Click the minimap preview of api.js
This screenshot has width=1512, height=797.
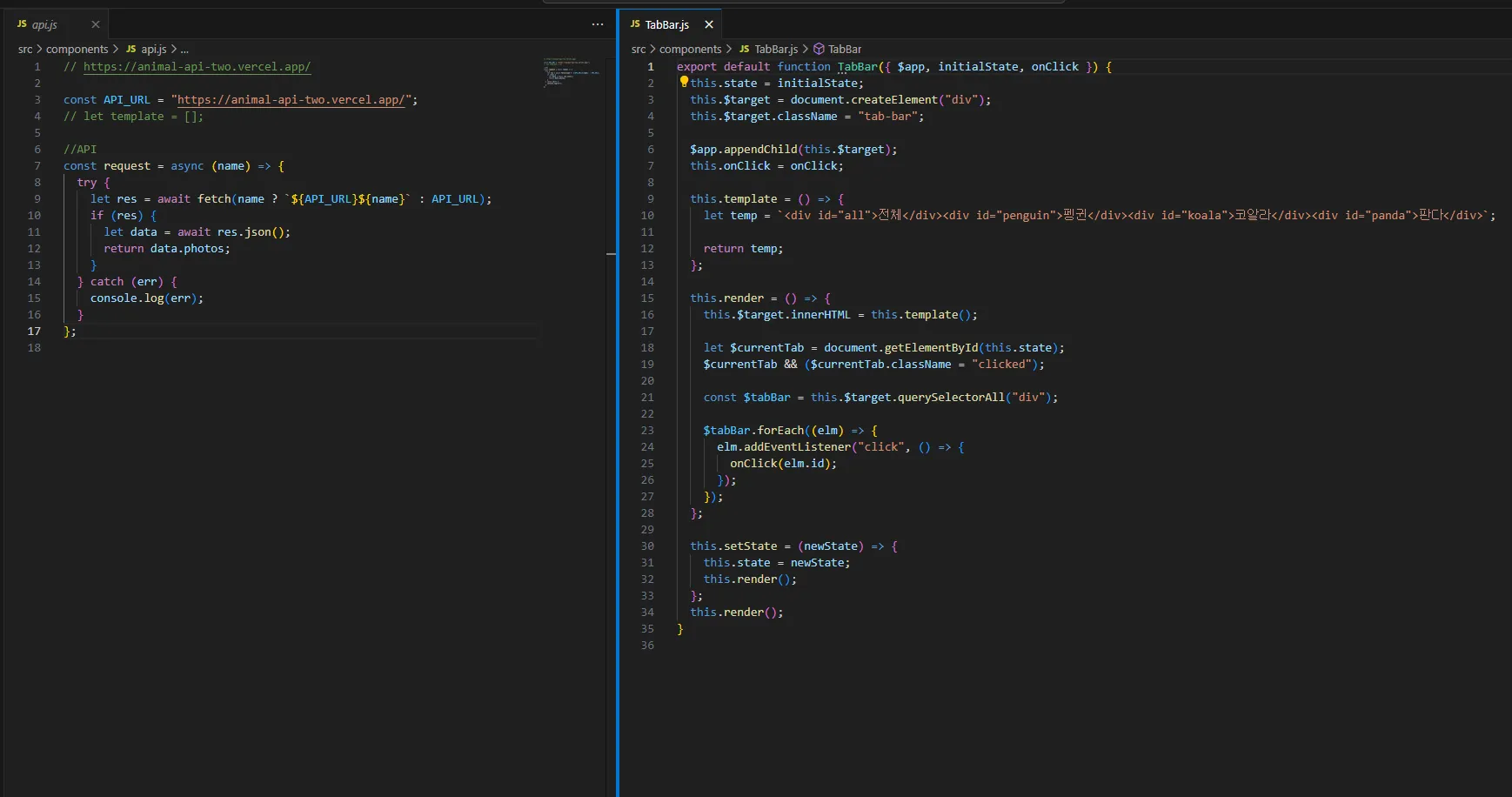coord(572,72)
